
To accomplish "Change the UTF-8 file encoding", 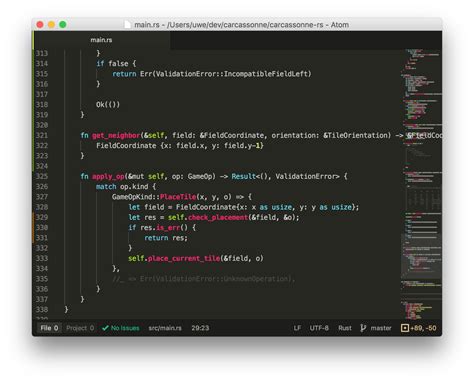I will 319,328.
